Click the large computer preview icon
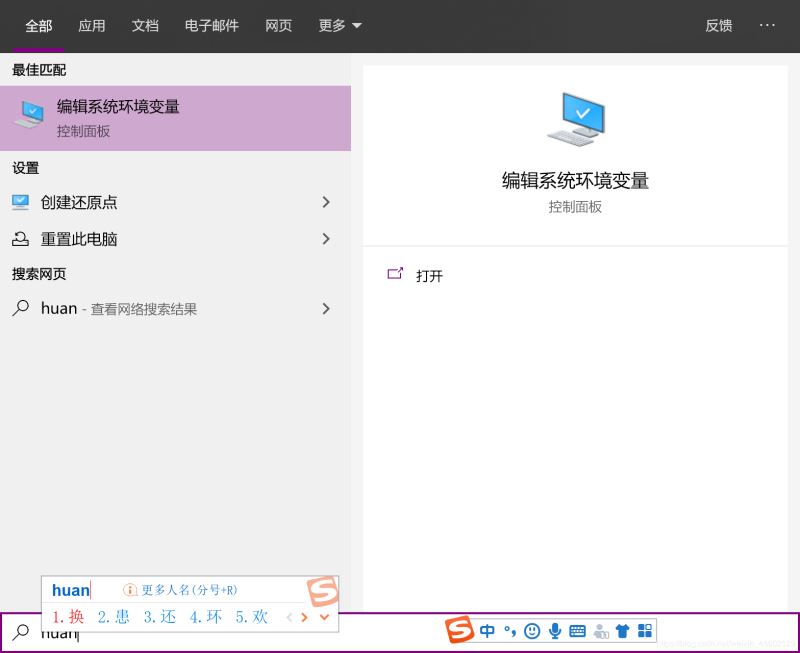800x653 pixels. (x=576, y=118)
